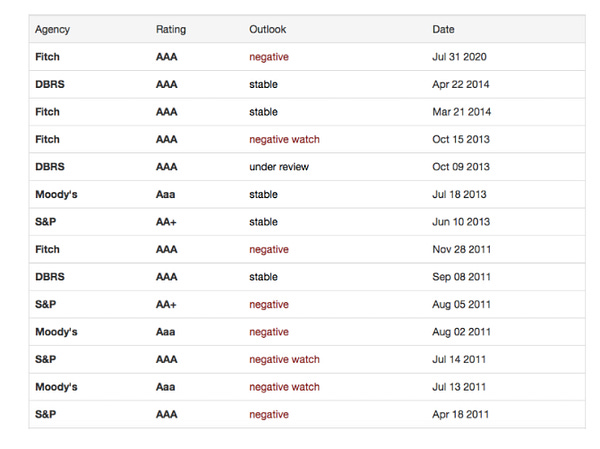
Task: Click S&P in the Jun 10 2013 row
Action: [x=46, y=222]
